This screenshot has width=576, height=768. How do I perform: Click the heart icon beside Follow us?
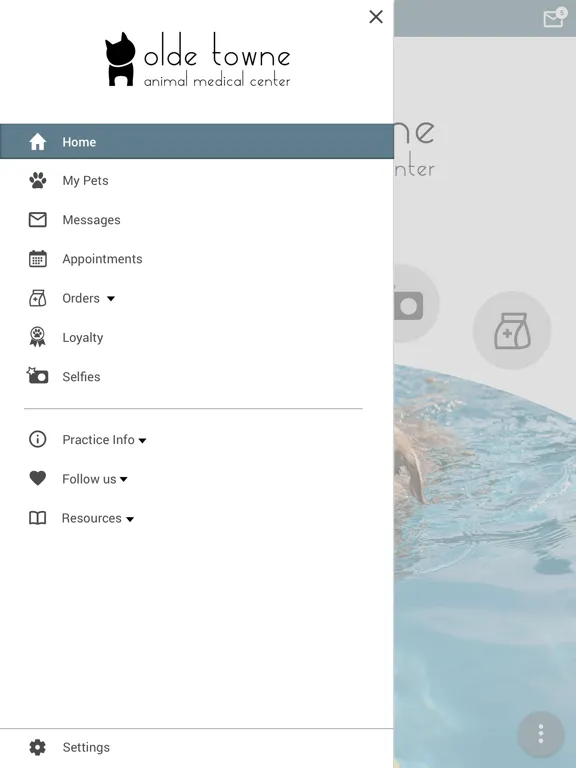38,479
